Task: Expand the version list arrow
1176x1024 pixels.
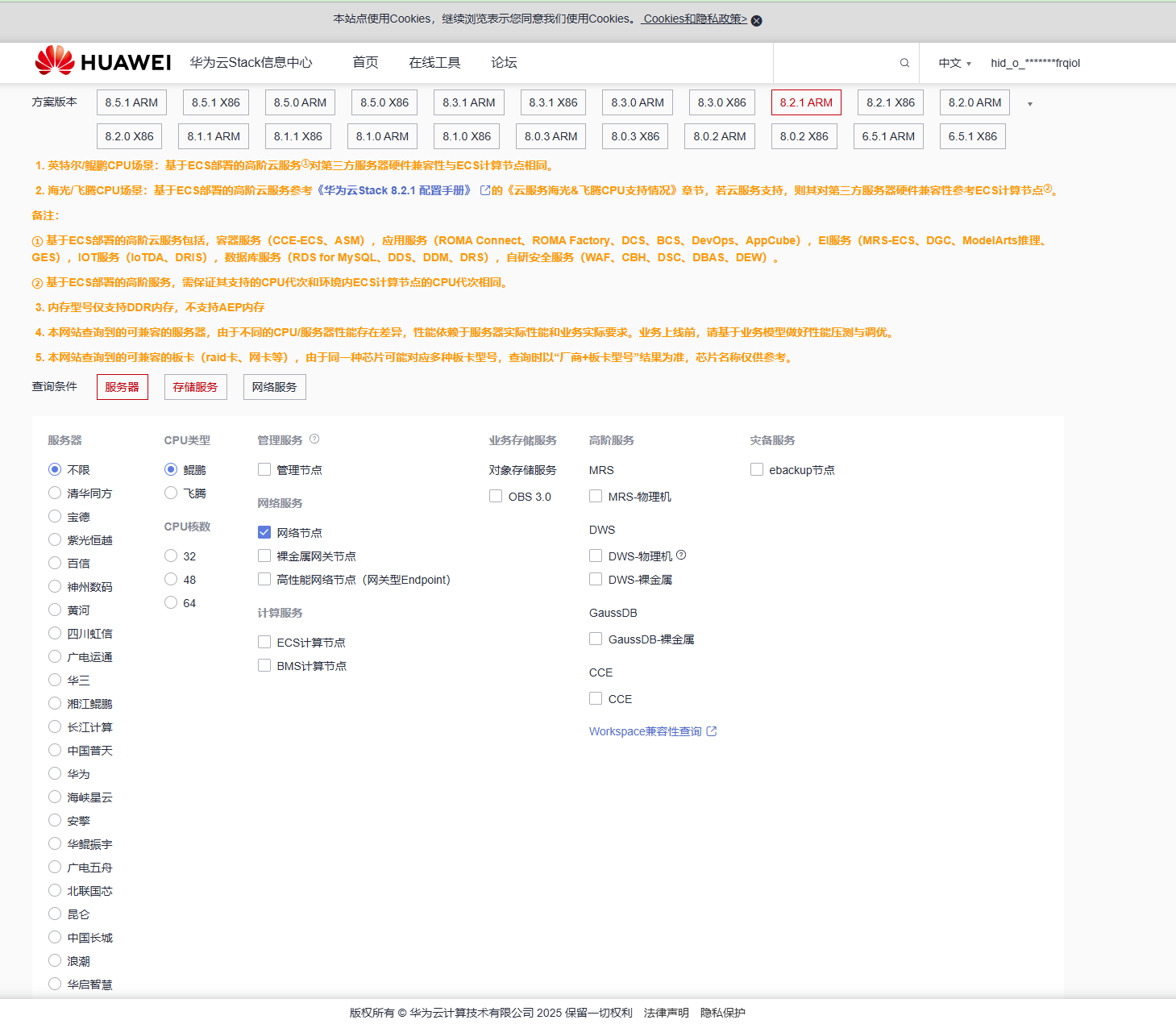Action: [x=1029, y=104]
